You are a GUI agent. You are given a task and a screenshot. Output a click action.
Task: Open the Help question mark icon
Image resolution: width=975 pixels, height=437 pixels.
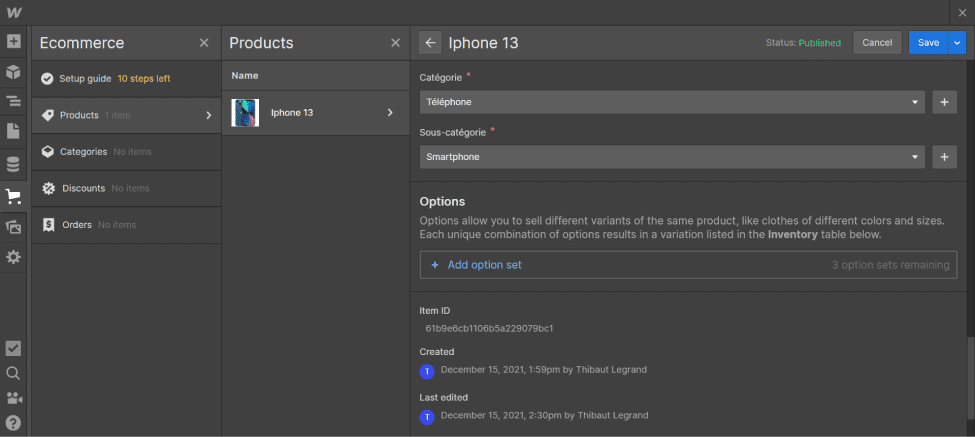(x=13, y=423)
